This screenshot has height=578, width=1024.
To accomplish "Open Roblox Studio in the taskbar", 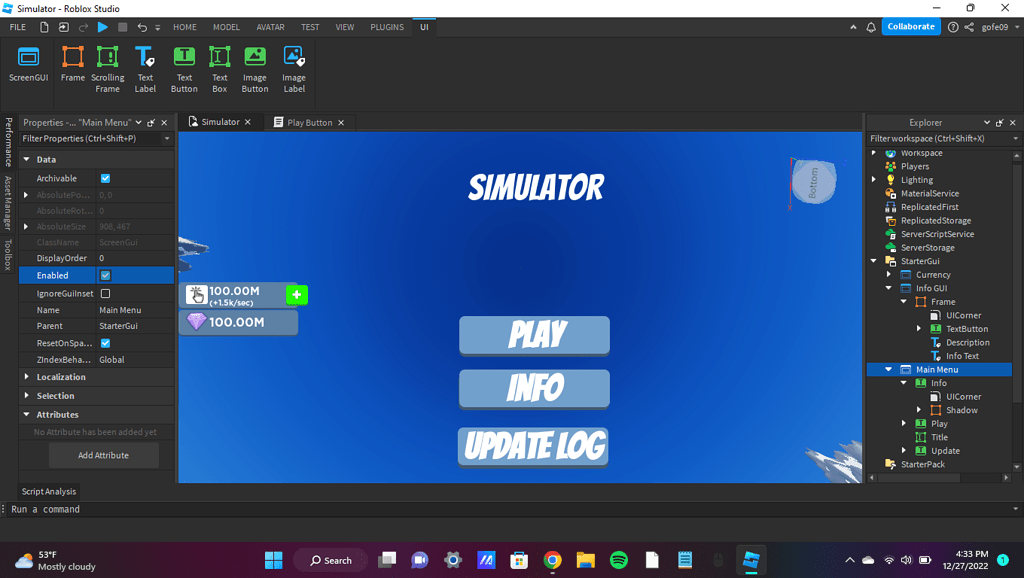I will 751,560.
